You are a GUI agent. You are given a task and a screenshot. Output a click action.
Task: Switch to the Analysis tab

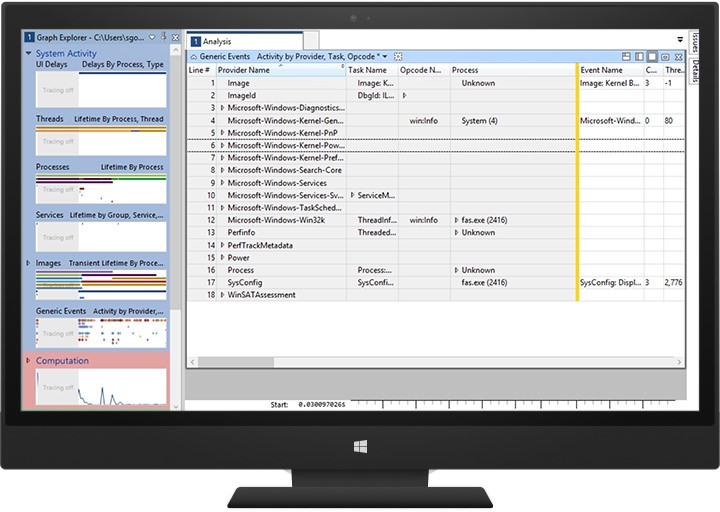pos(246,41)
